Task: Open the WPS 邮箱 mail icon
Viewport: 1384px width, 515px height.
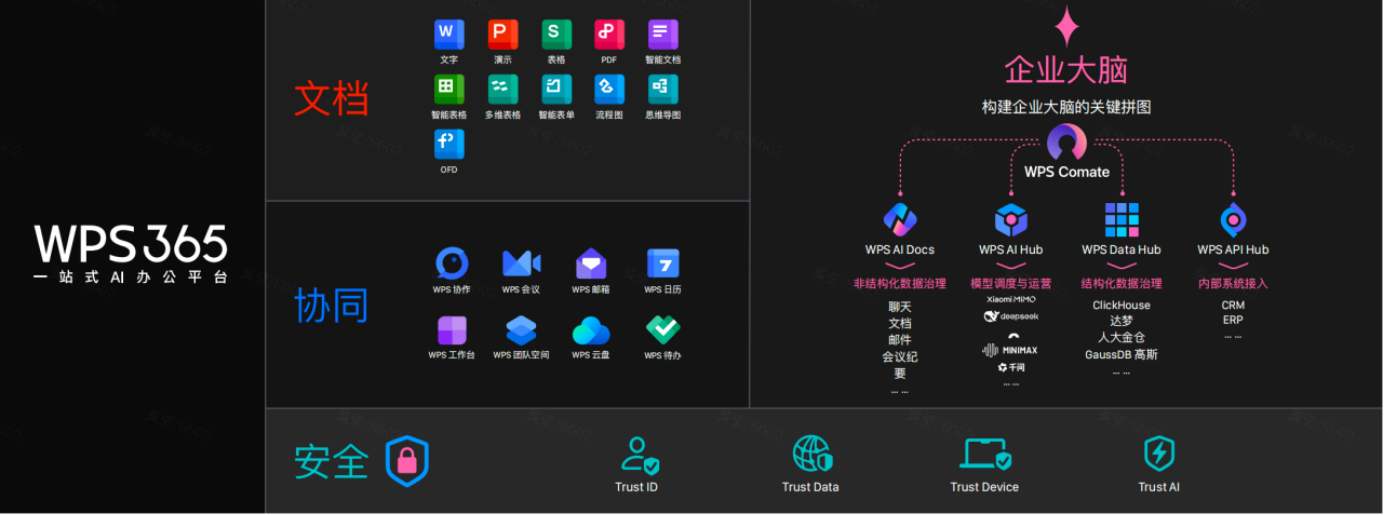Action: coord(591,264)
